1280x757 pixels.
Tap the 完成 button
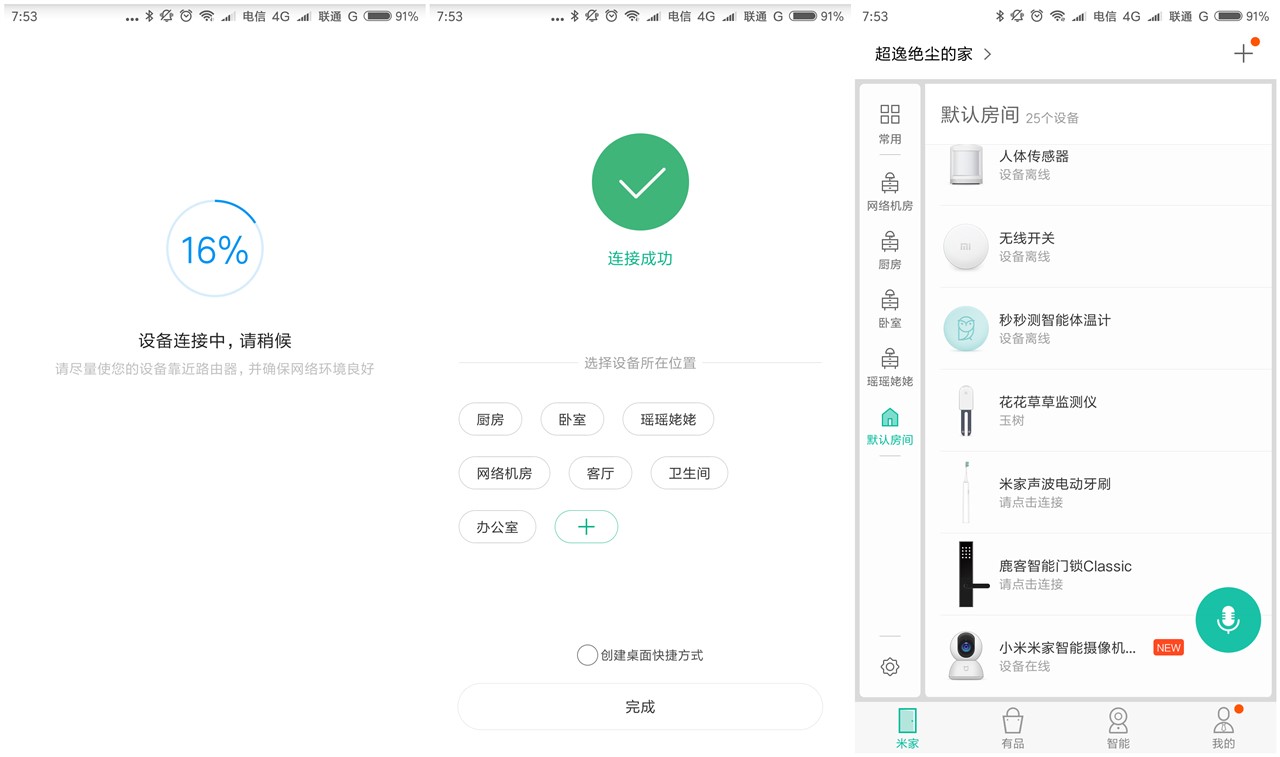tap(640, 707)
